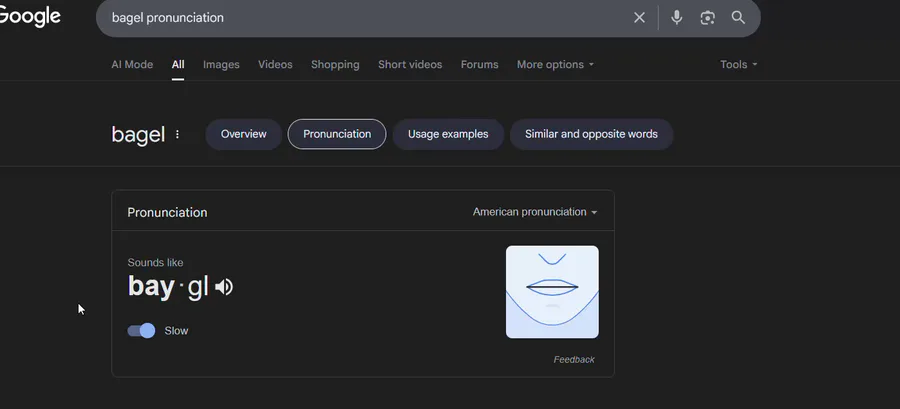This screenshot has width=900, height=409.
Task: Clear the search box with the X icon
Action: [639, 18]
